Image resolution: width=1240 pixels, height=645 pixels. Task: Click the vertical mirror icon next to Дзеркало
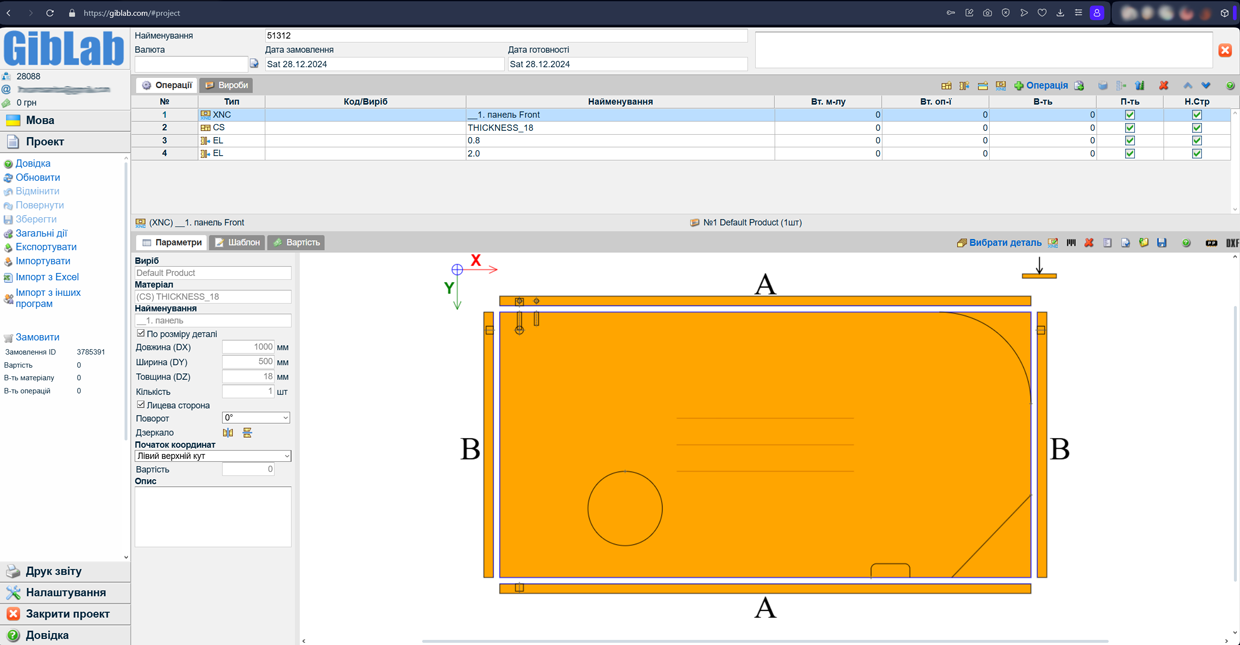247,433
